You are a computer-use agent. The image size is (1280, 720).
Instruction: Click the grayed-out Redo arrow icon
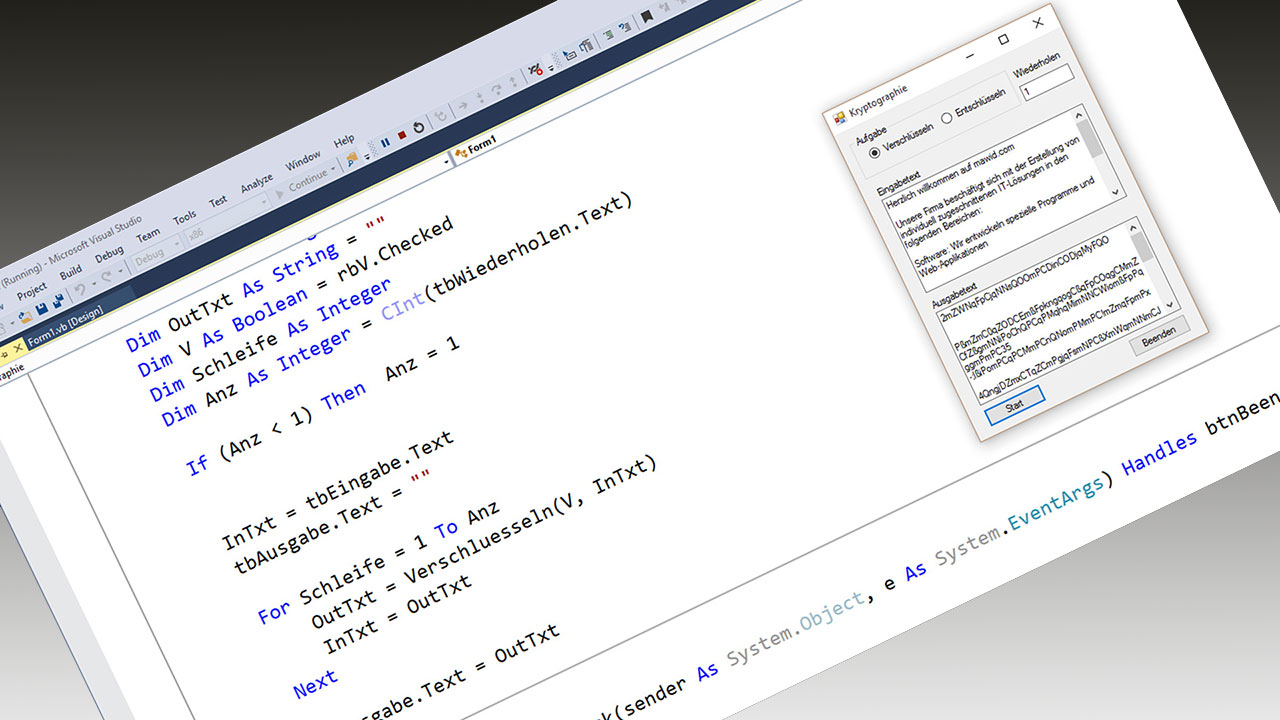click(109, 276)
